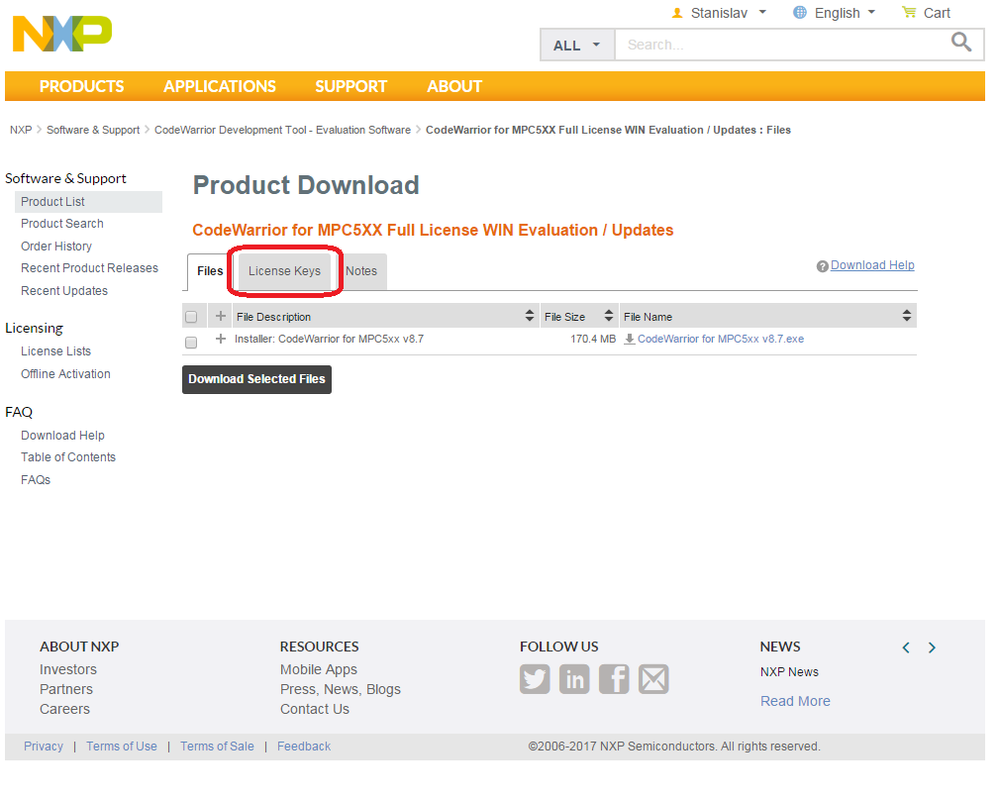Open License Lists in sidebar
The image size is (999, 796).
pyautogui.click(x=56, y=351)
